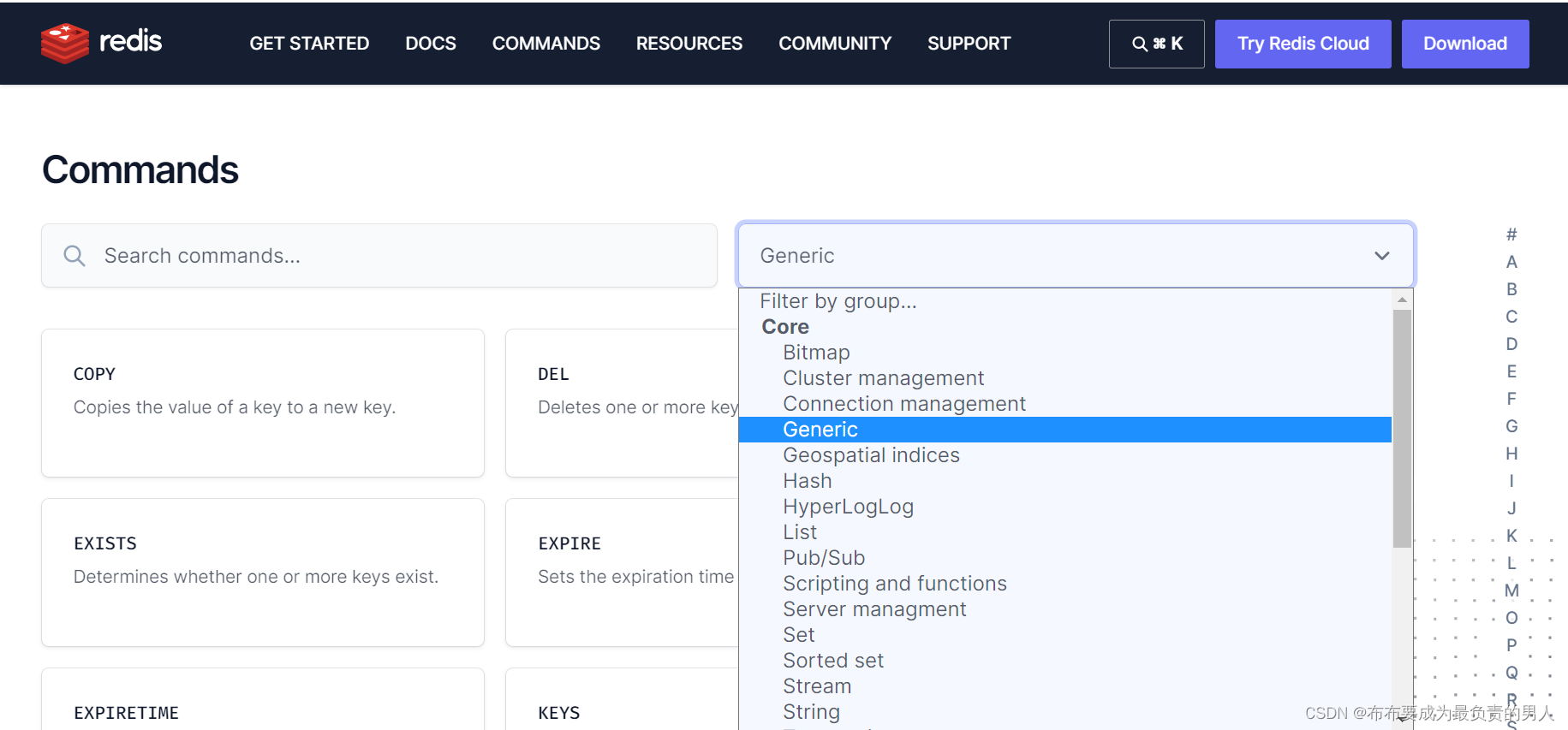
Task: Choose Connection management group
Action: click(x=1065, y=404)
